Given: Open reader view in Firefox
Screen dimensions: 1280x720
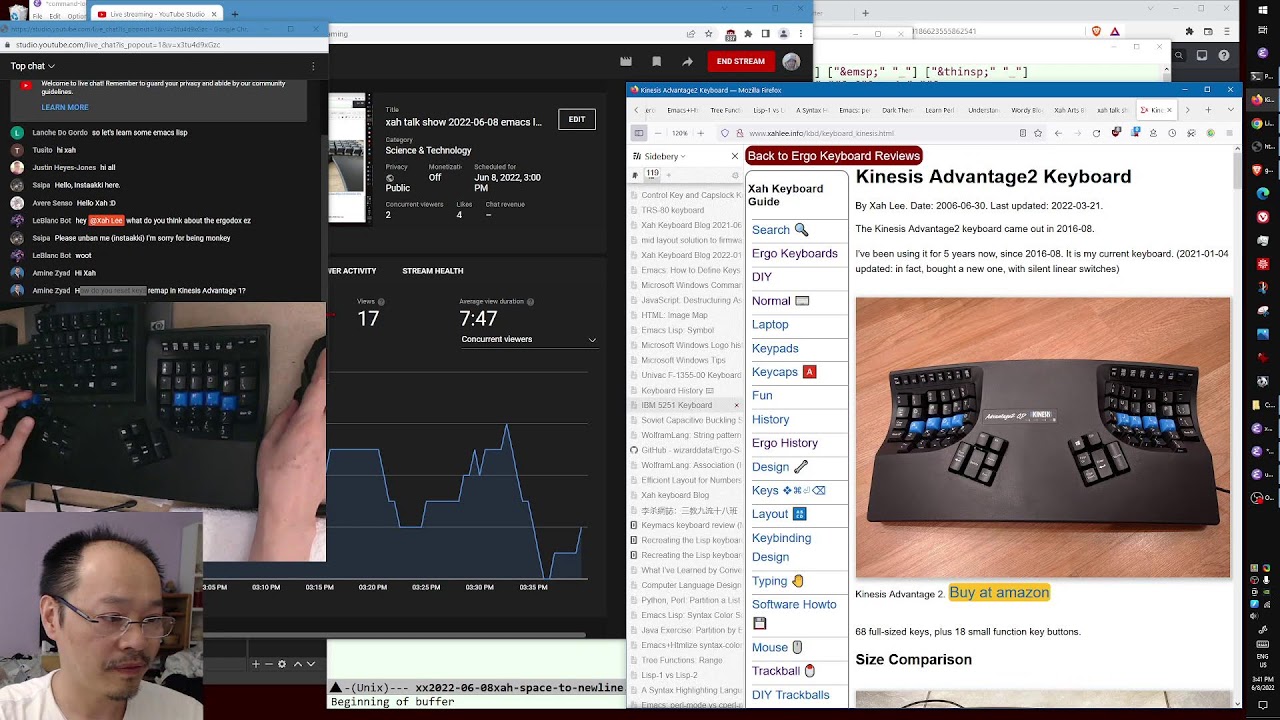Looking at the screenshot, I should [x=1022, y=133].
